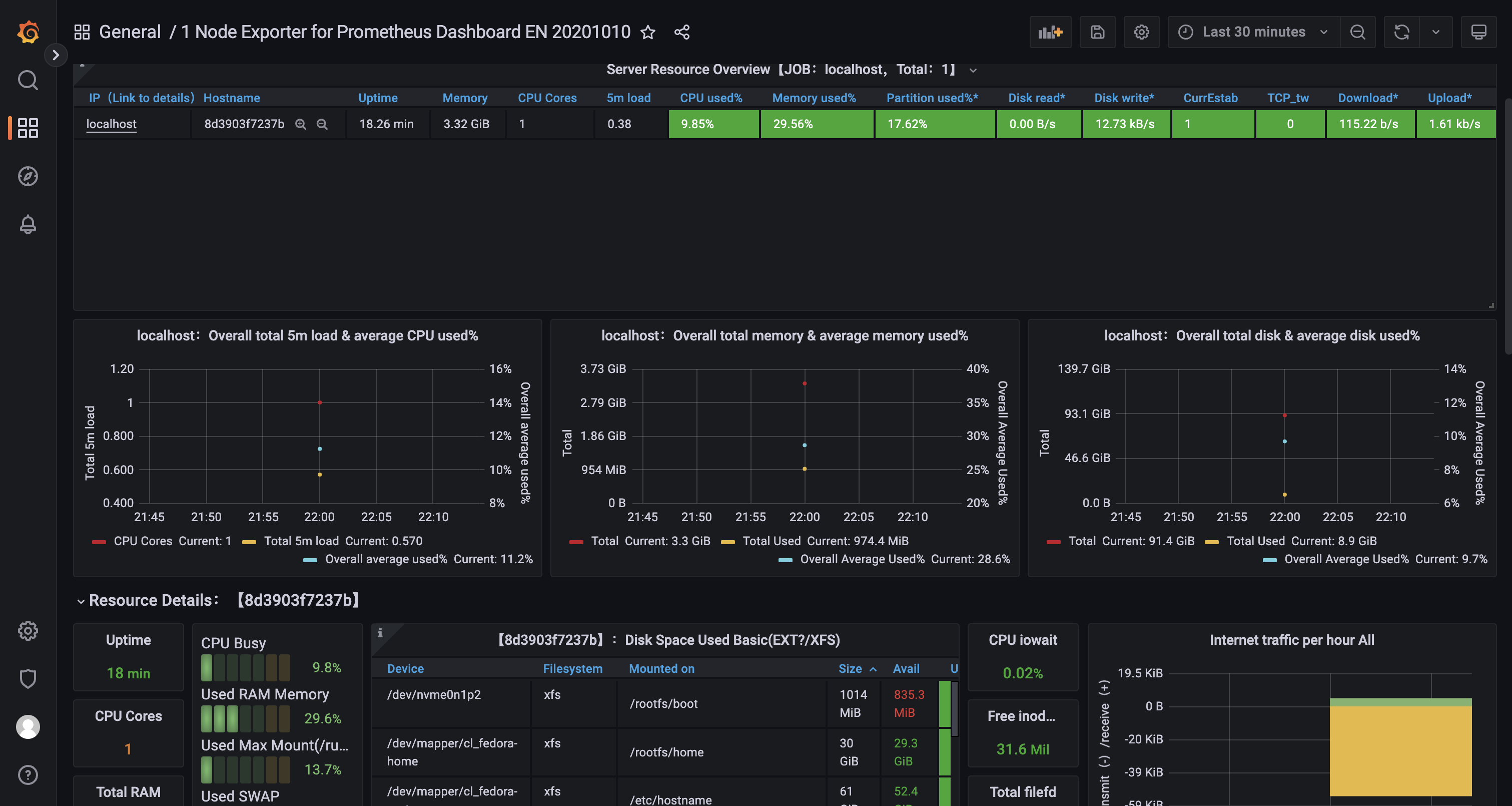Save the dashboard using the disk icon
Screen dimensions: 1512x806
pyautogui.click(x=1097, y=32)
